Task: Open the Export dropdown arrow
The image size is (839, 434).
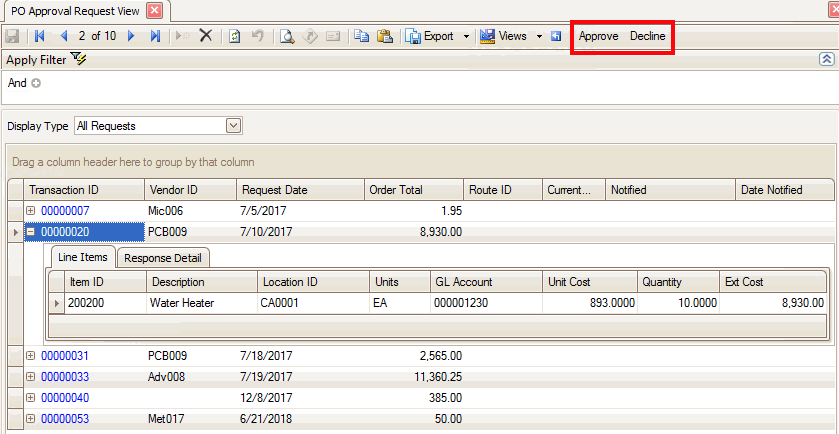Action: coord(466,36)
